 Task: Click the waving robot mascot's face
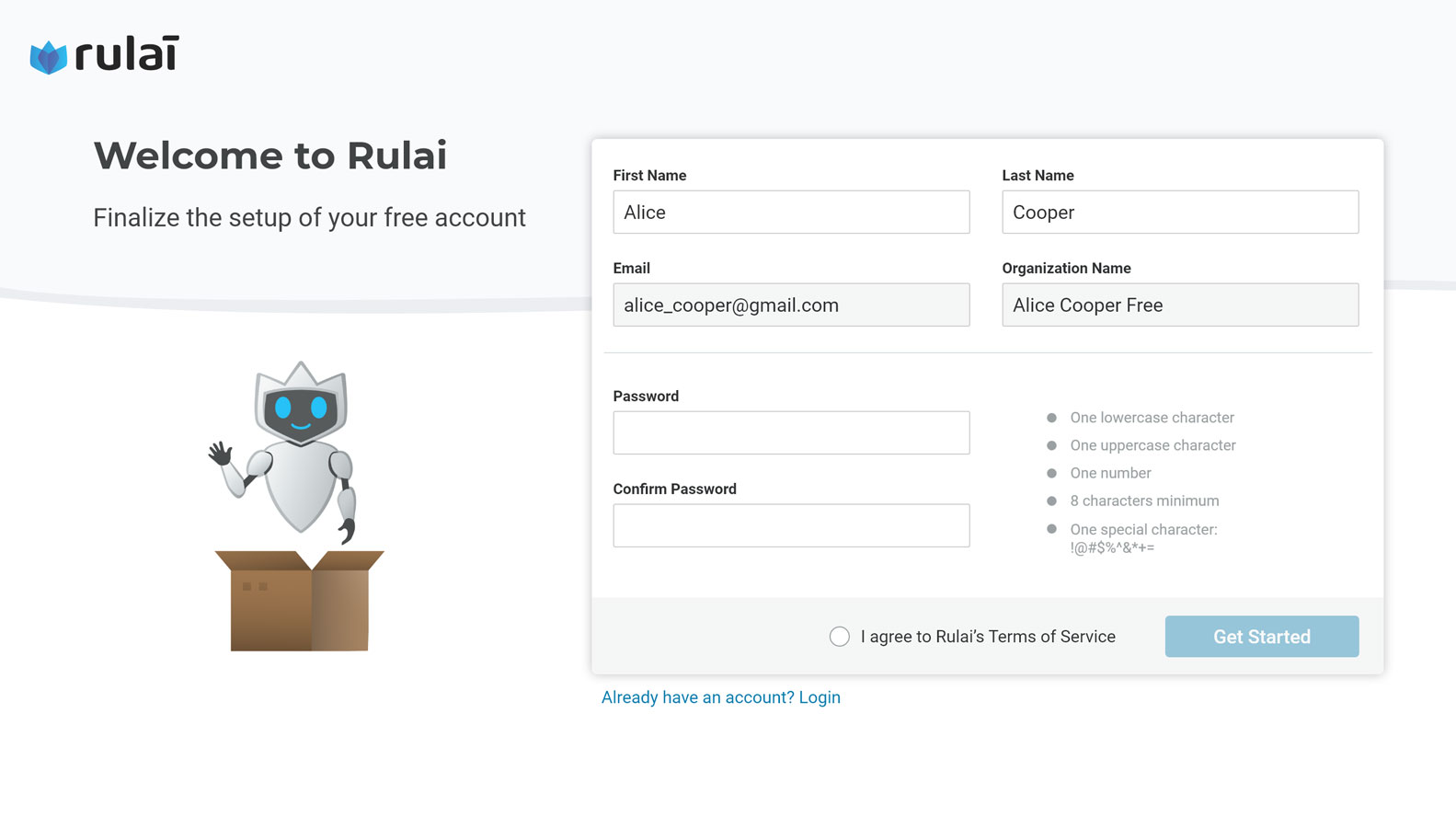point(301,408)
